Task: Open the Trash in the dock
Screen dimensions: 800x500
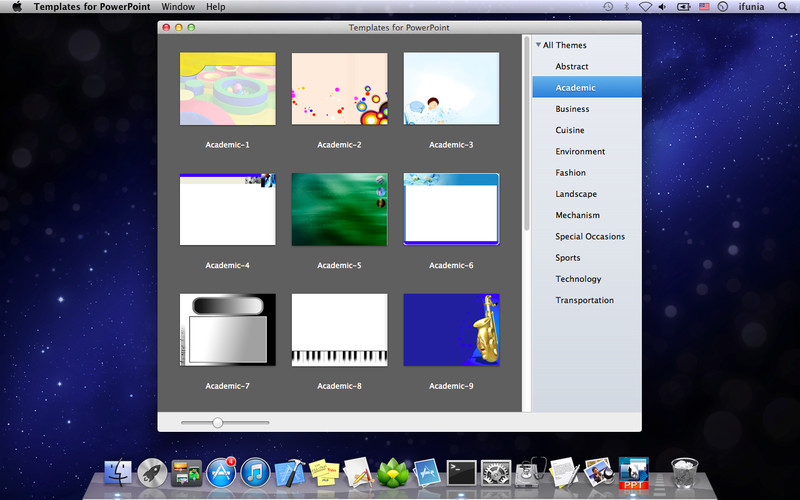Action: (x=684, y=472)
